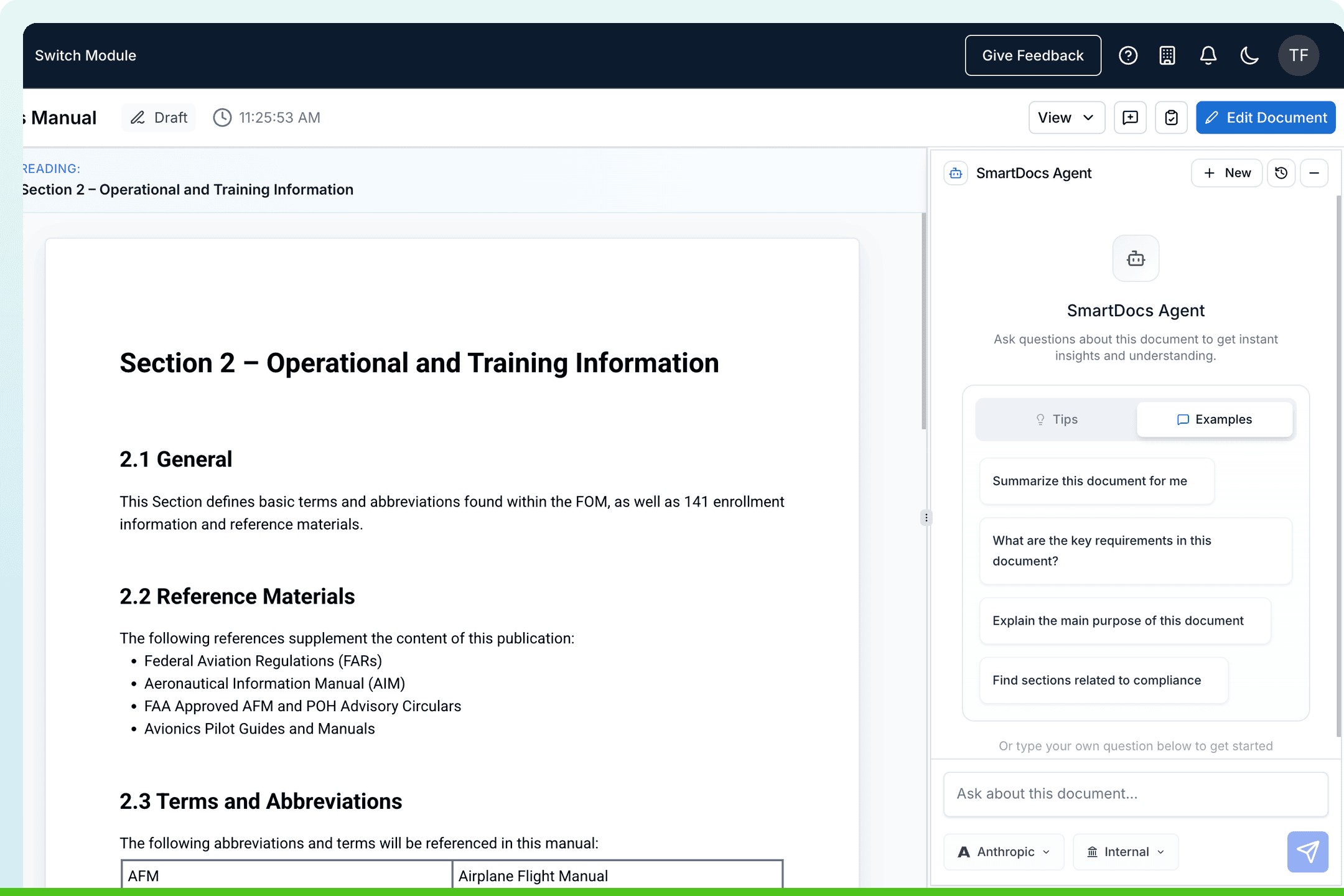Select 'Find sections related to compliance'
1344x896 pixels.
pos(1104,680)
